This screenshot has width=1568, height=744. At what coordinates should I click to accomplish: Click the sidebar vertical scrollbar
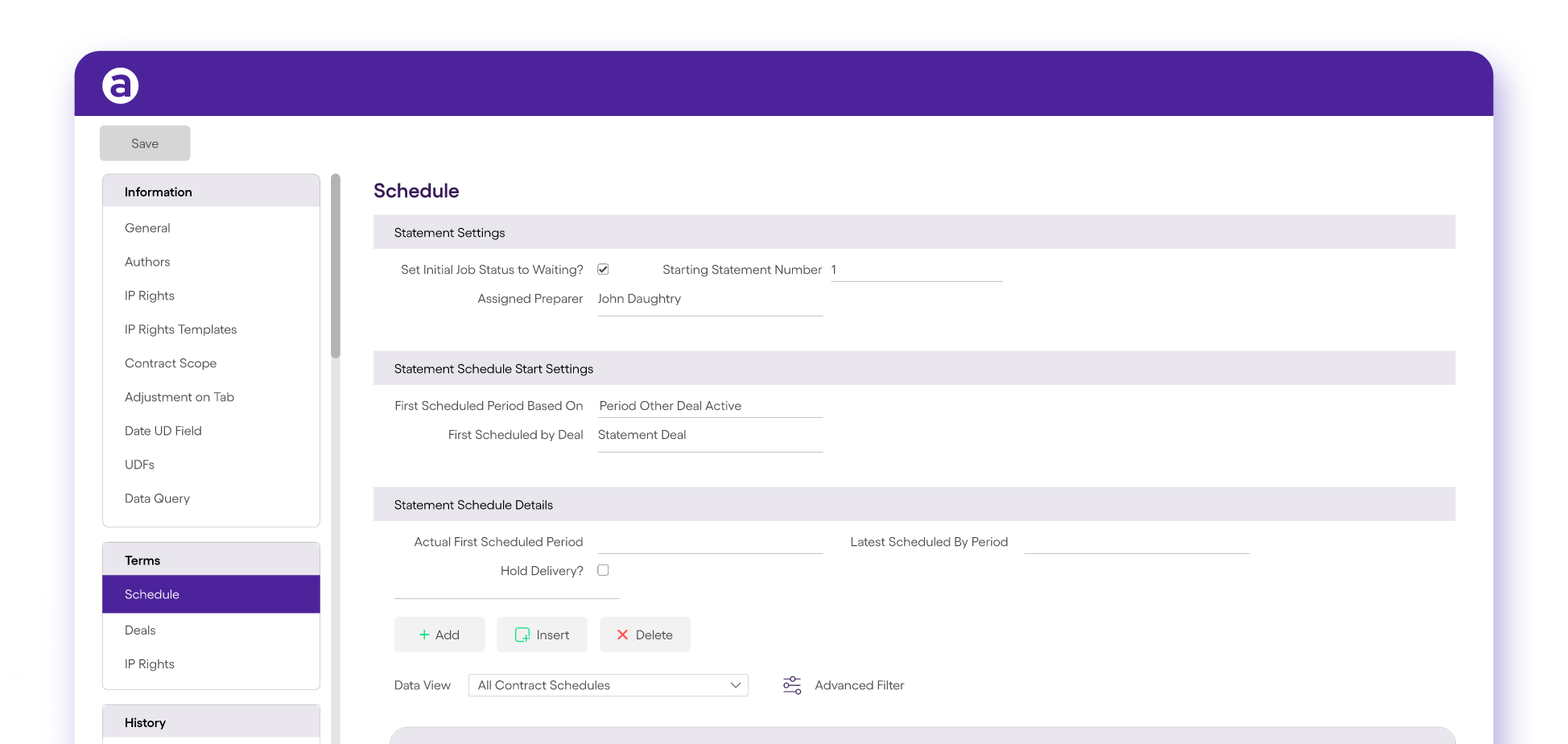click(x=336, y=266)
